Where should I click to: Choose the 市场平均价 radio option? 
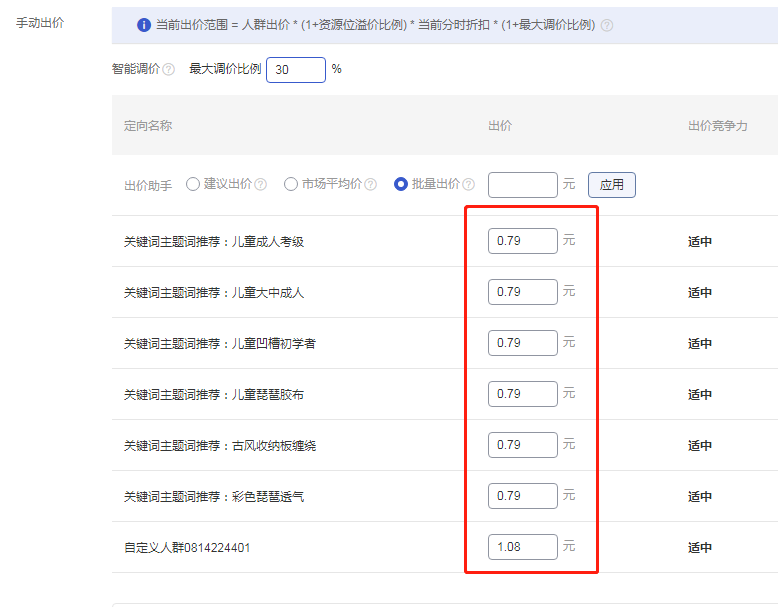pos(291,184)
